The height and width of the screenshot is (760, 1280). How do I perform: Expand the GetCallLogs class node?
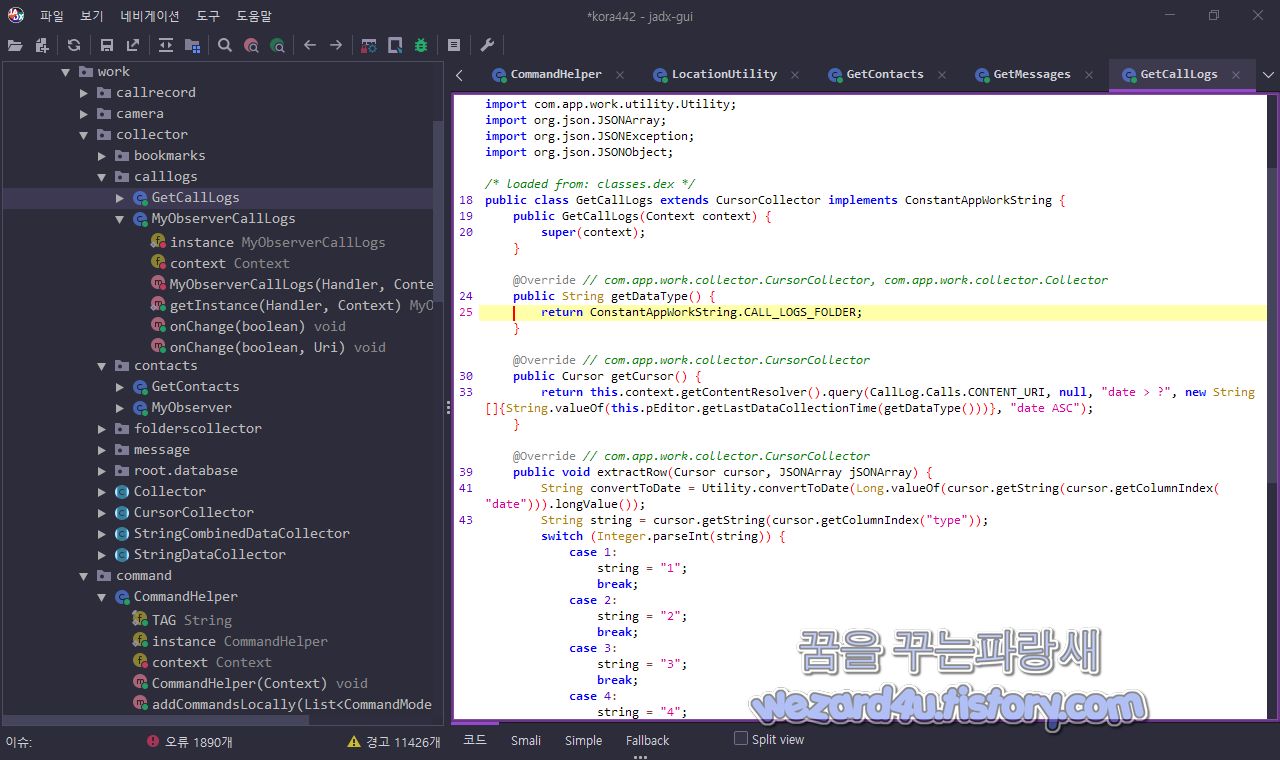click(120, 198)
